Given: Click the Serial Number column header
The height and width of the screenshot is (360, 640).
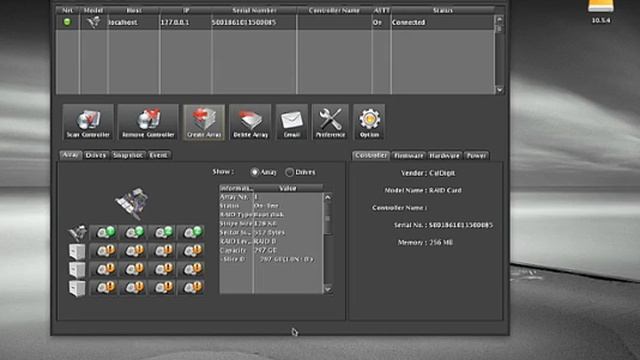Looking at the screenshot, I should tap(254, 10).
